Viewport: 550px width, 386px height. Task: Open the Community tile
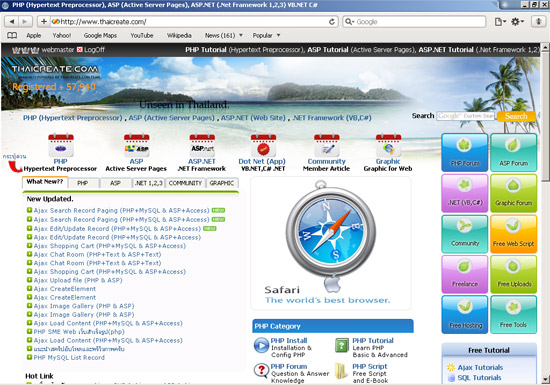[x=465, y=234]
